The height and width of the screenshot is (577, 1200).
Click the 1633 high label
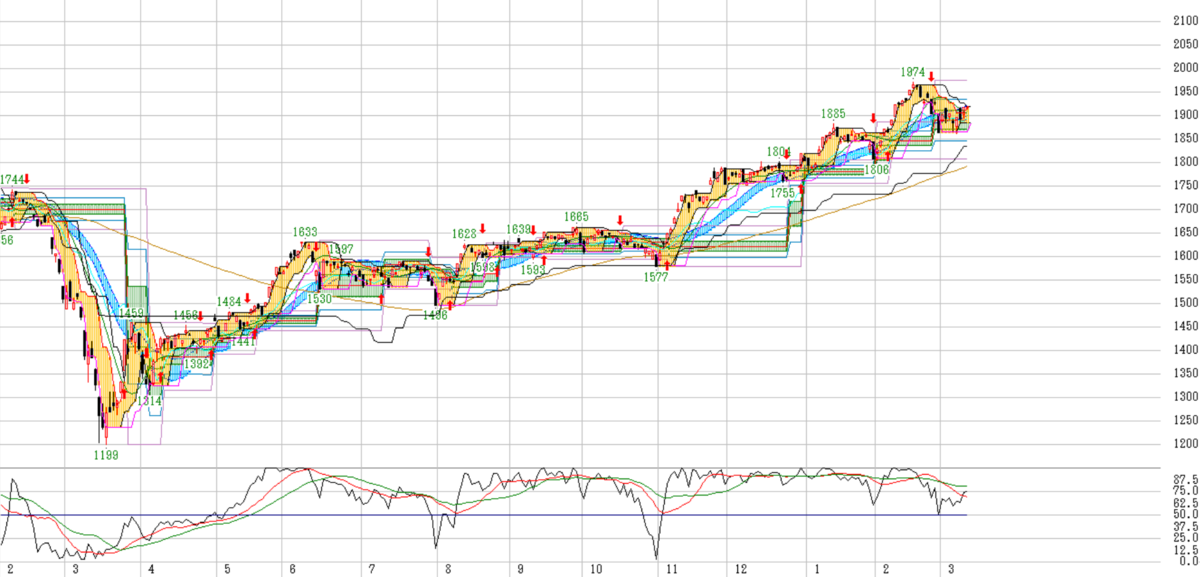tap(305, 232)
